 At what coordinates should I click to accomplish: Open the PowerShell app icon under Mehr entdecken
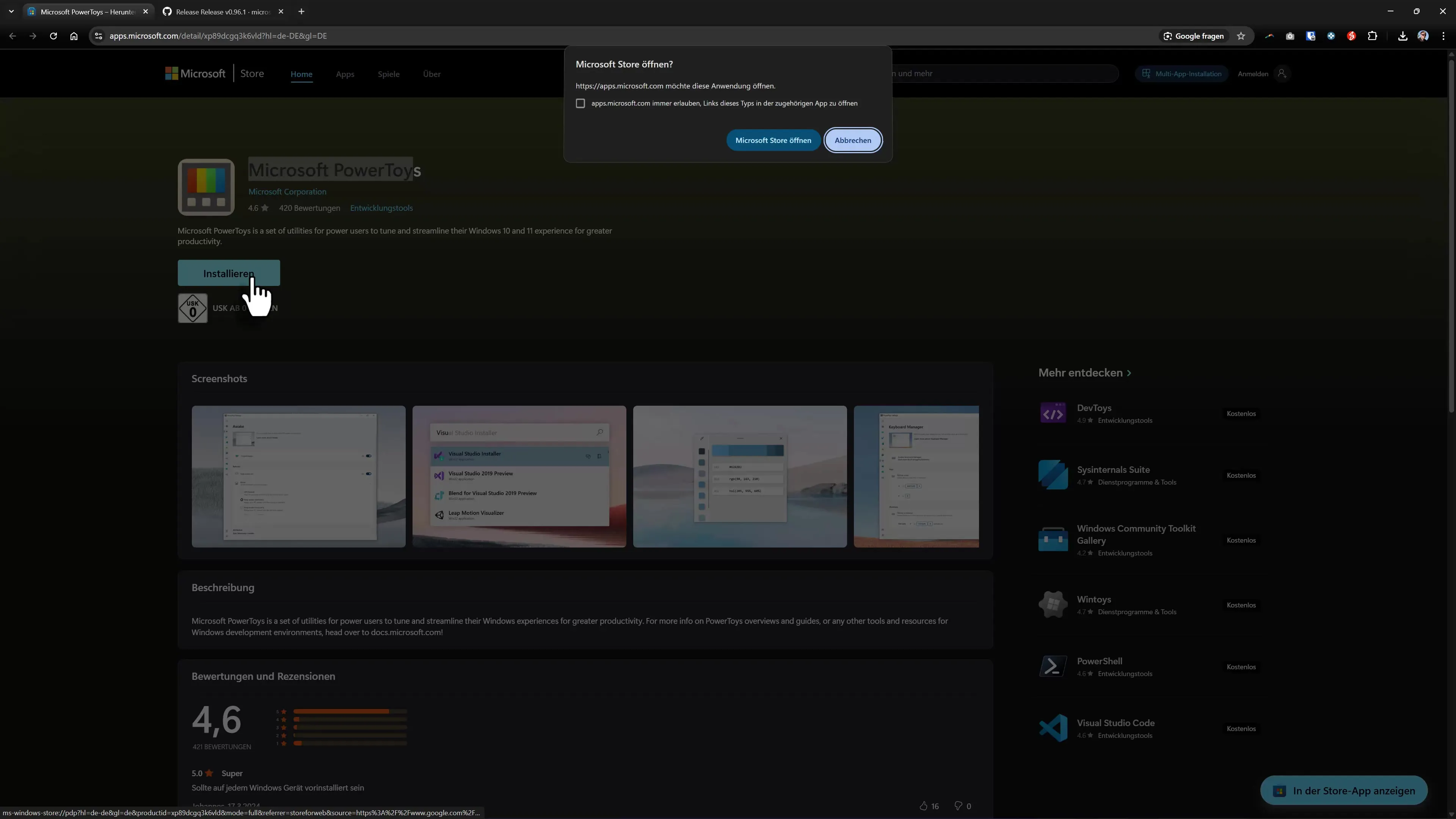(x=1053, y=666)
